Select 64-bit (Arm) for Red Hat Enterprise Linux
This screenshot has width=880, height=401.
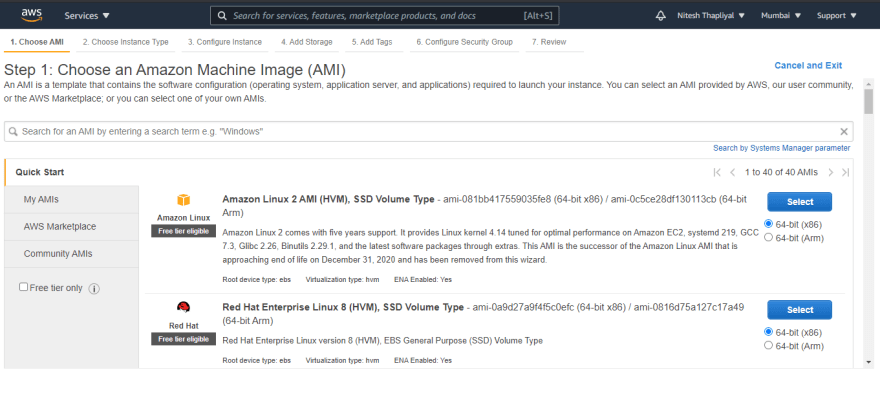(769, 345)
